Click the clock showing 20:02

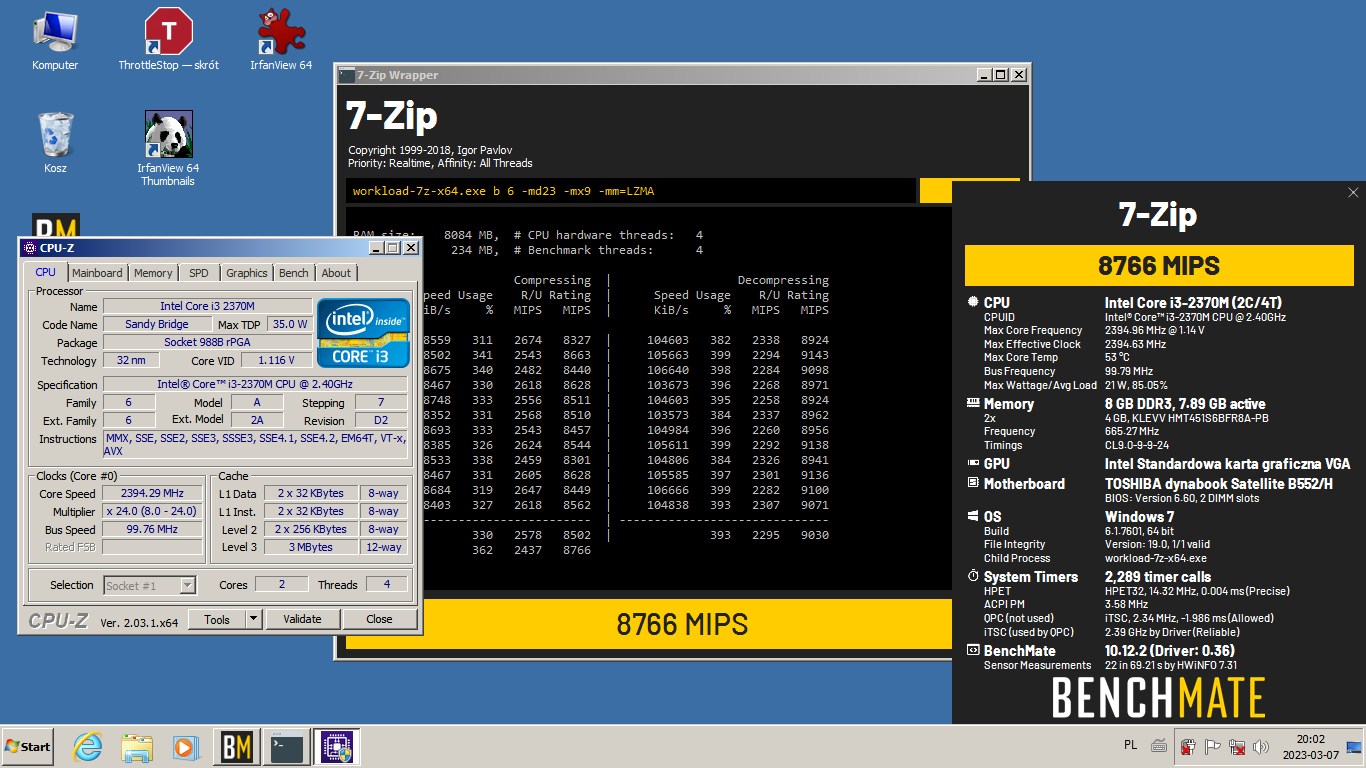point(1310,746)
